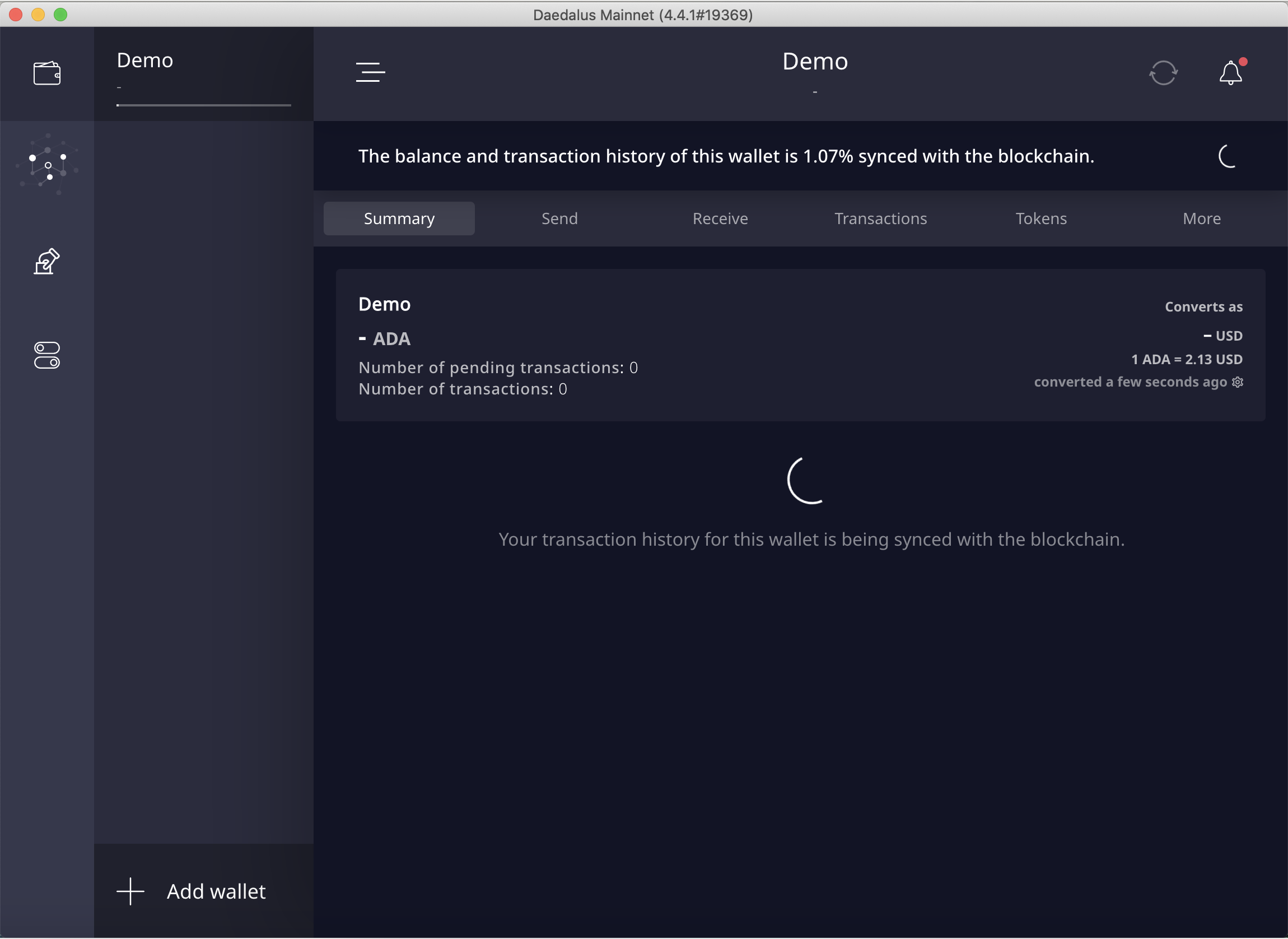
Task: Open the Wallets sidebar icon
Action: 46,73
